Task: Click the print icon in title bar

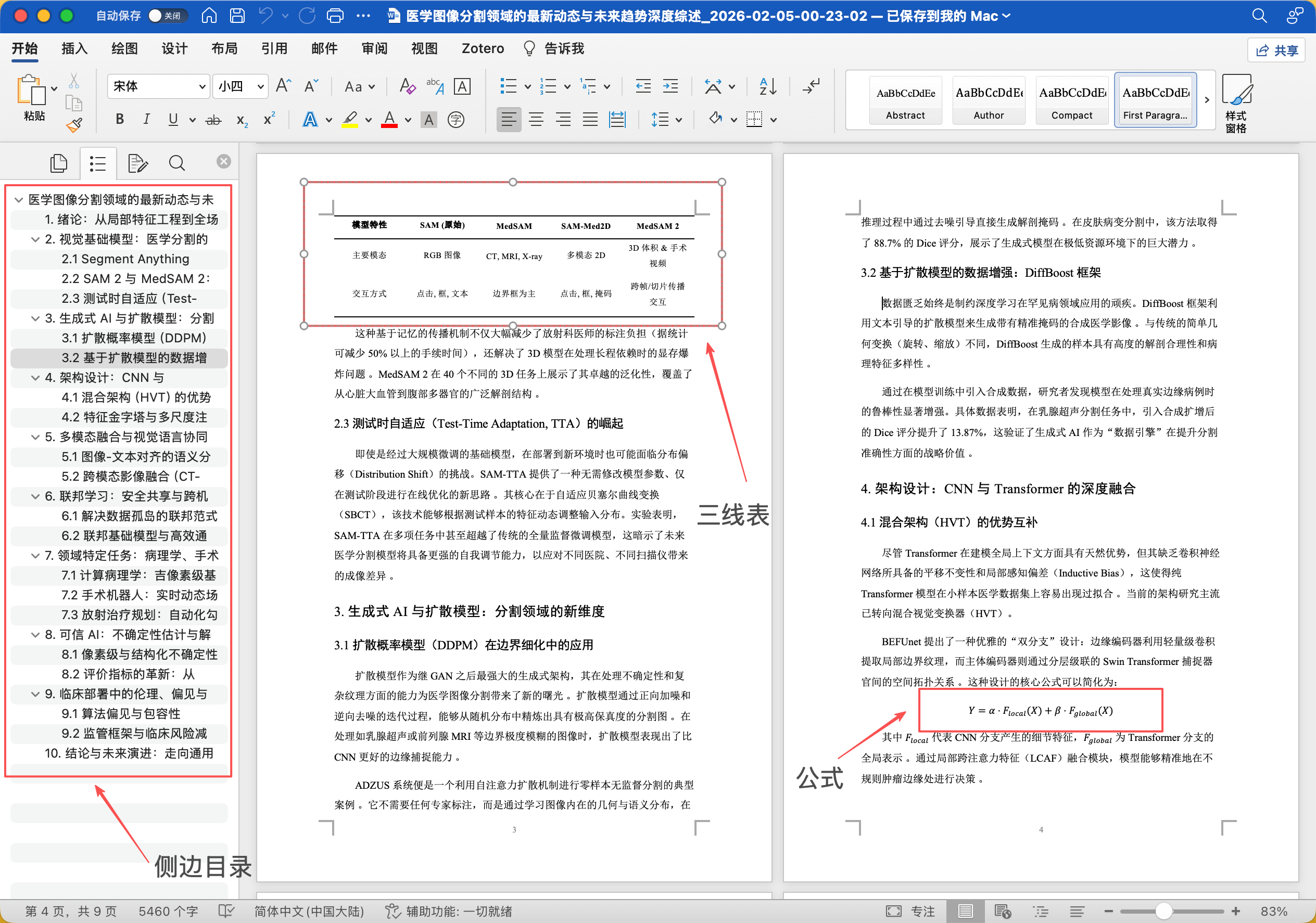Action: (x=335, y=16)
